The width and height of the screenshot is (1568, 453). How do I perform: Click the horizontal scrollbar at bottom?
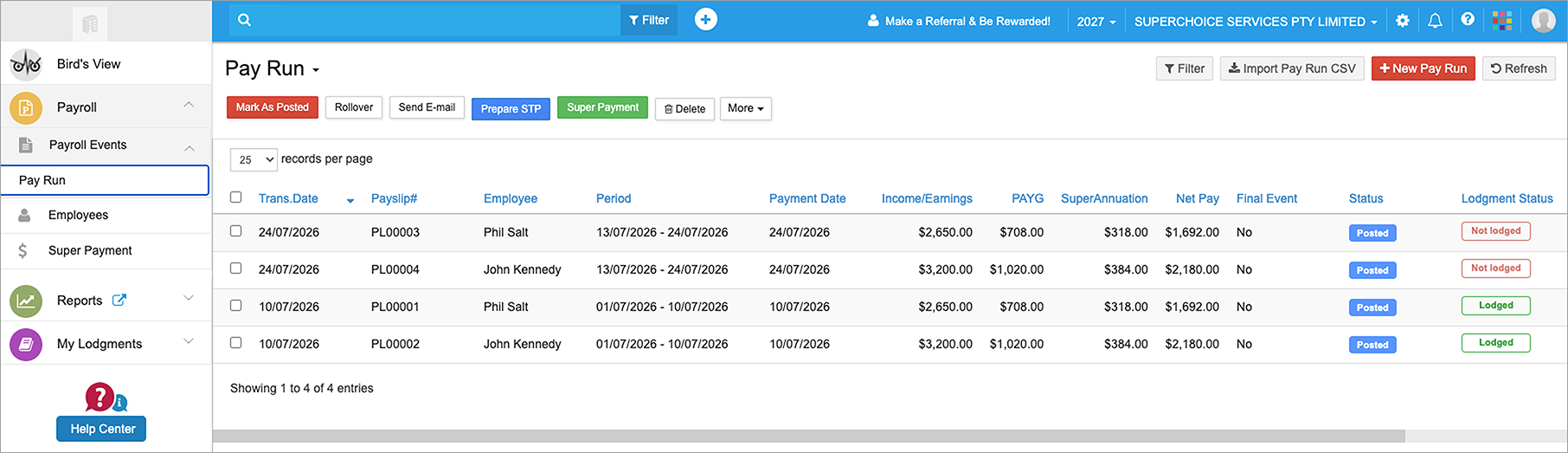tap(809, 437)
